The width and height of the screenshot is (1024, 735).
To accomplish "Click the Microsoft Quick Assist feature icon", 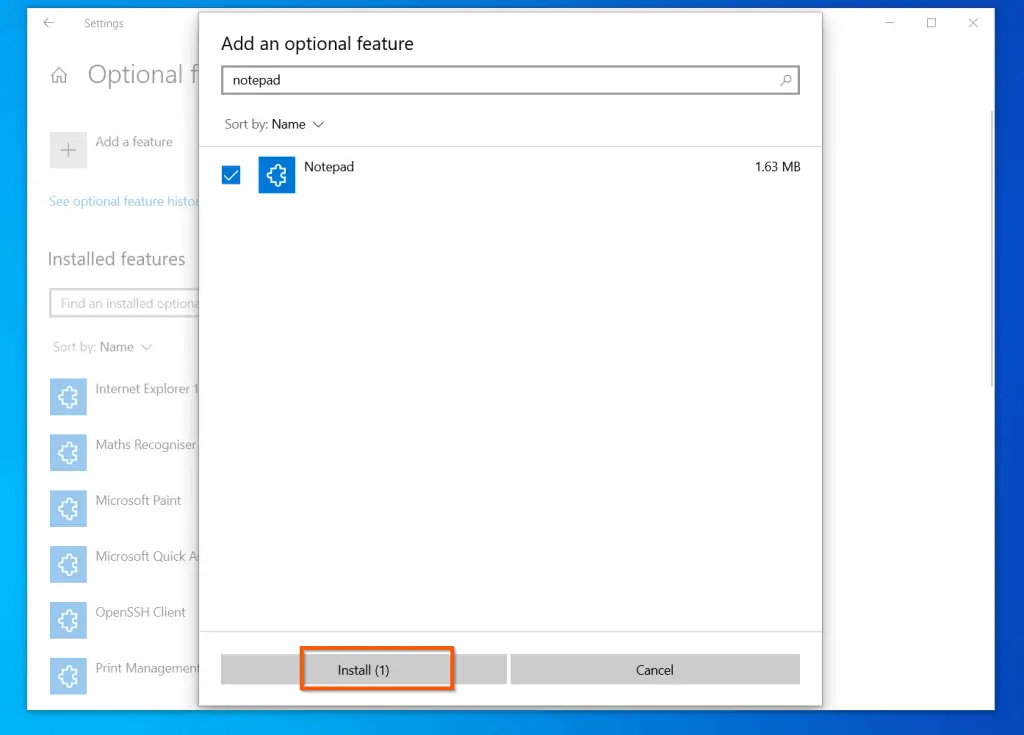I will (69, 564).
